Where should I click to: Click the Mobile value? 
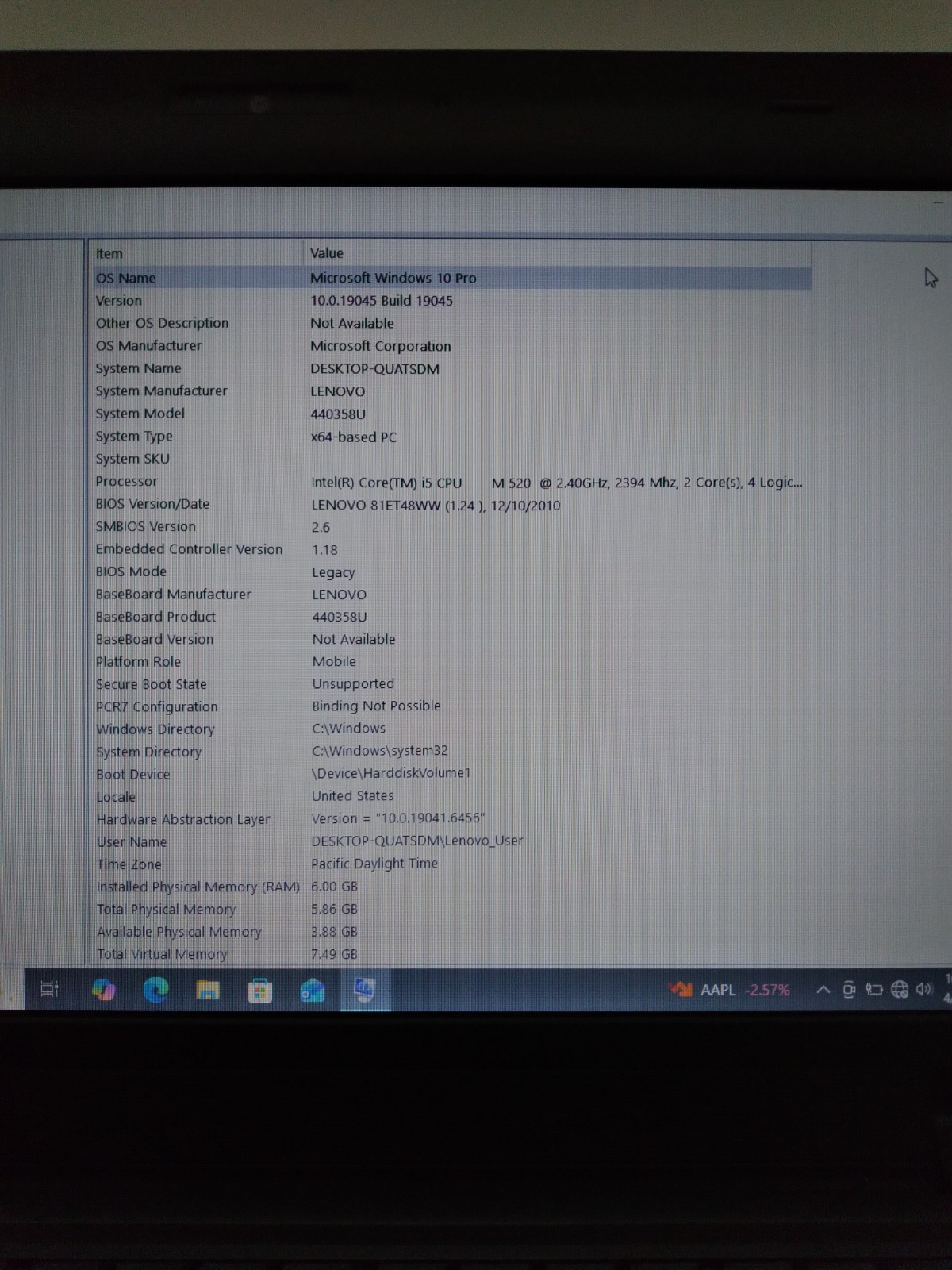pos(334,661)
